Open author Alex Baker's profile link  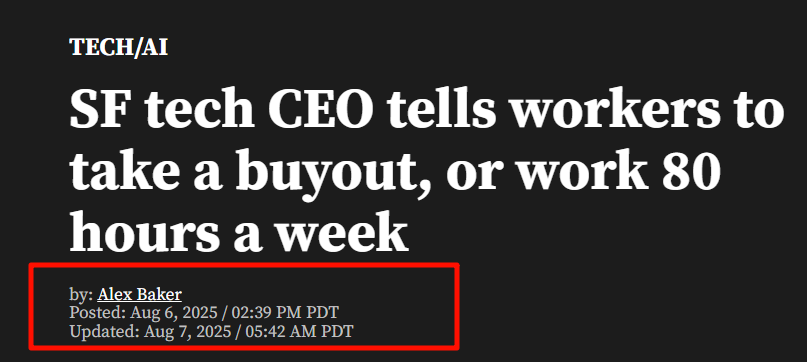(x=139, y=295)
